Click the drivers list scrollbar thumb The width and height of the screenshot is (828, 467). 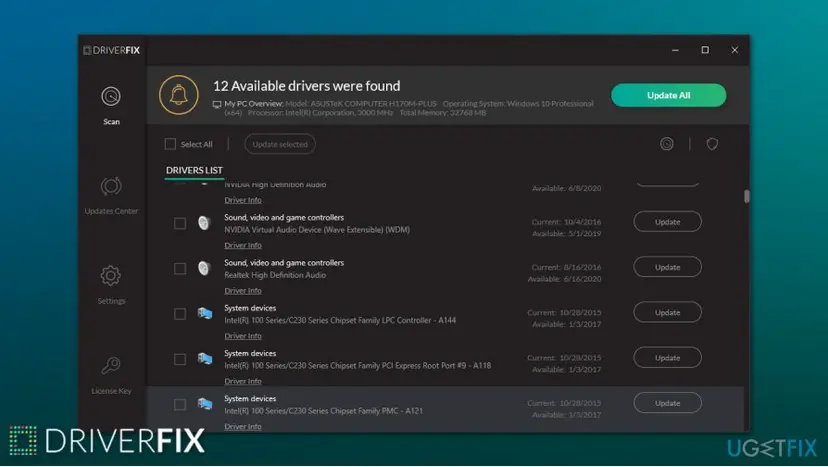point(746,197)
